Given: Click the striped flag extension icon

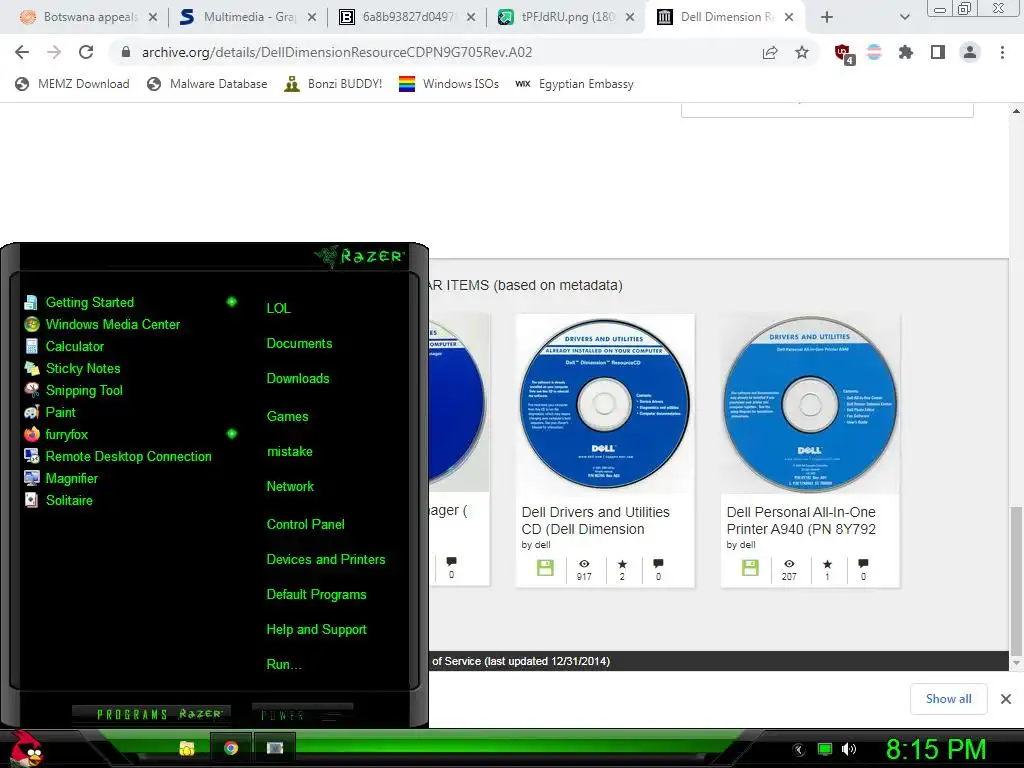Looking at the screenshot, I should (874, 52).
